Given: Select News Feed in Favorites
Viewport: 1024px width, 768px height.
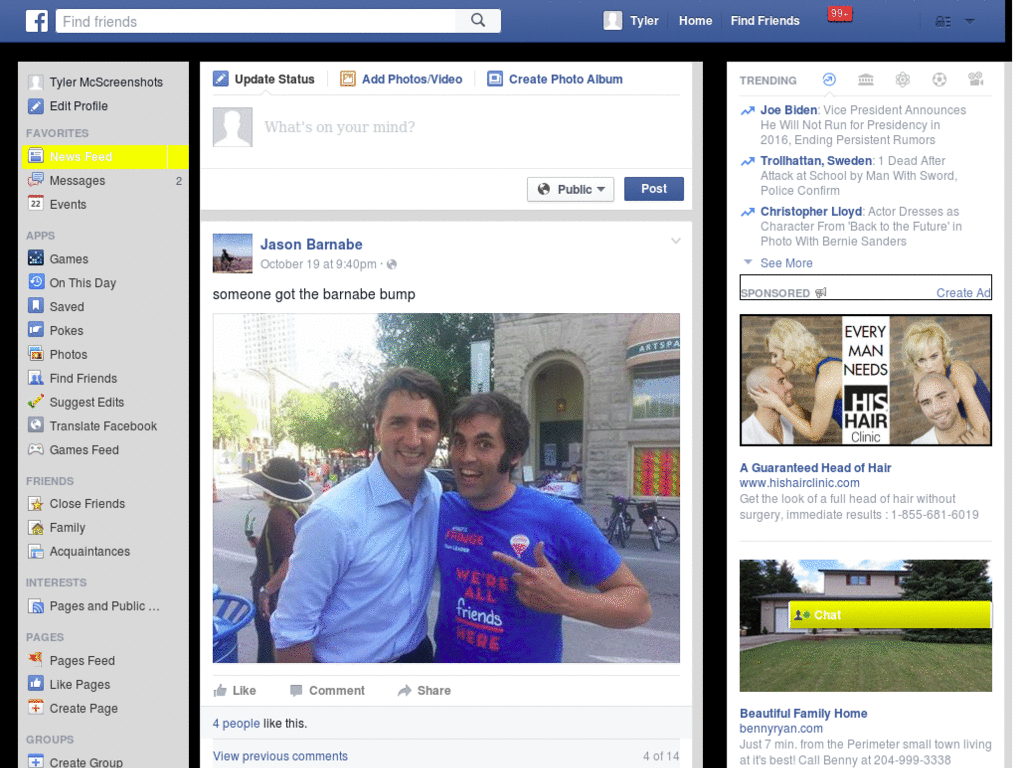Looking at the screenshot, I should tap(105, 157).
